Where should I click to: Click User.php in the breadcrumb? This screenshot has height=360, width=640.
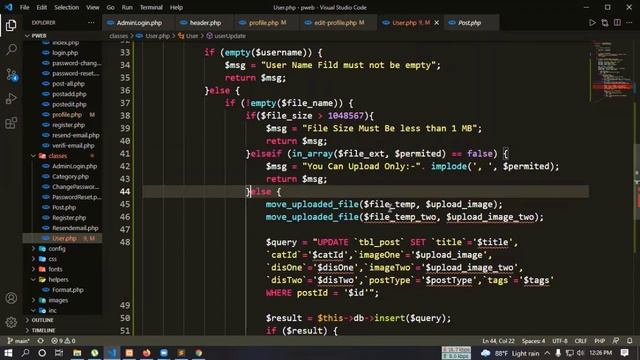(x=157, y=36)
